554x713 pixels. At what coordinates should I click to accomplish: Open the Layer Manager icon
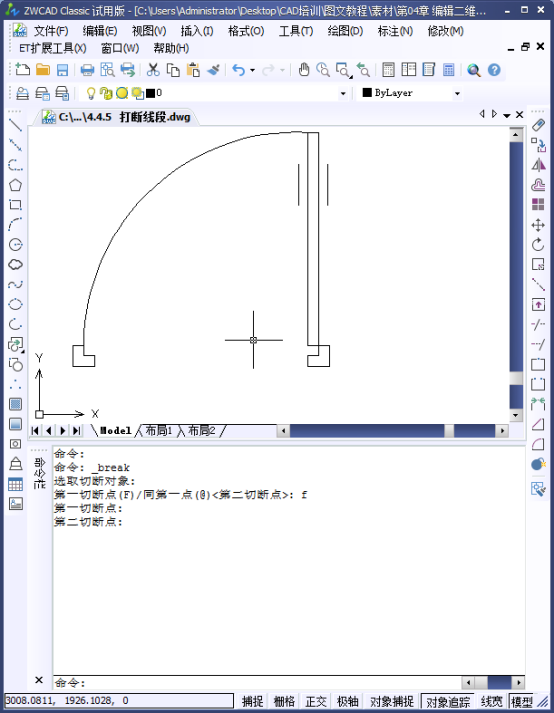click(x=22, y=93)
